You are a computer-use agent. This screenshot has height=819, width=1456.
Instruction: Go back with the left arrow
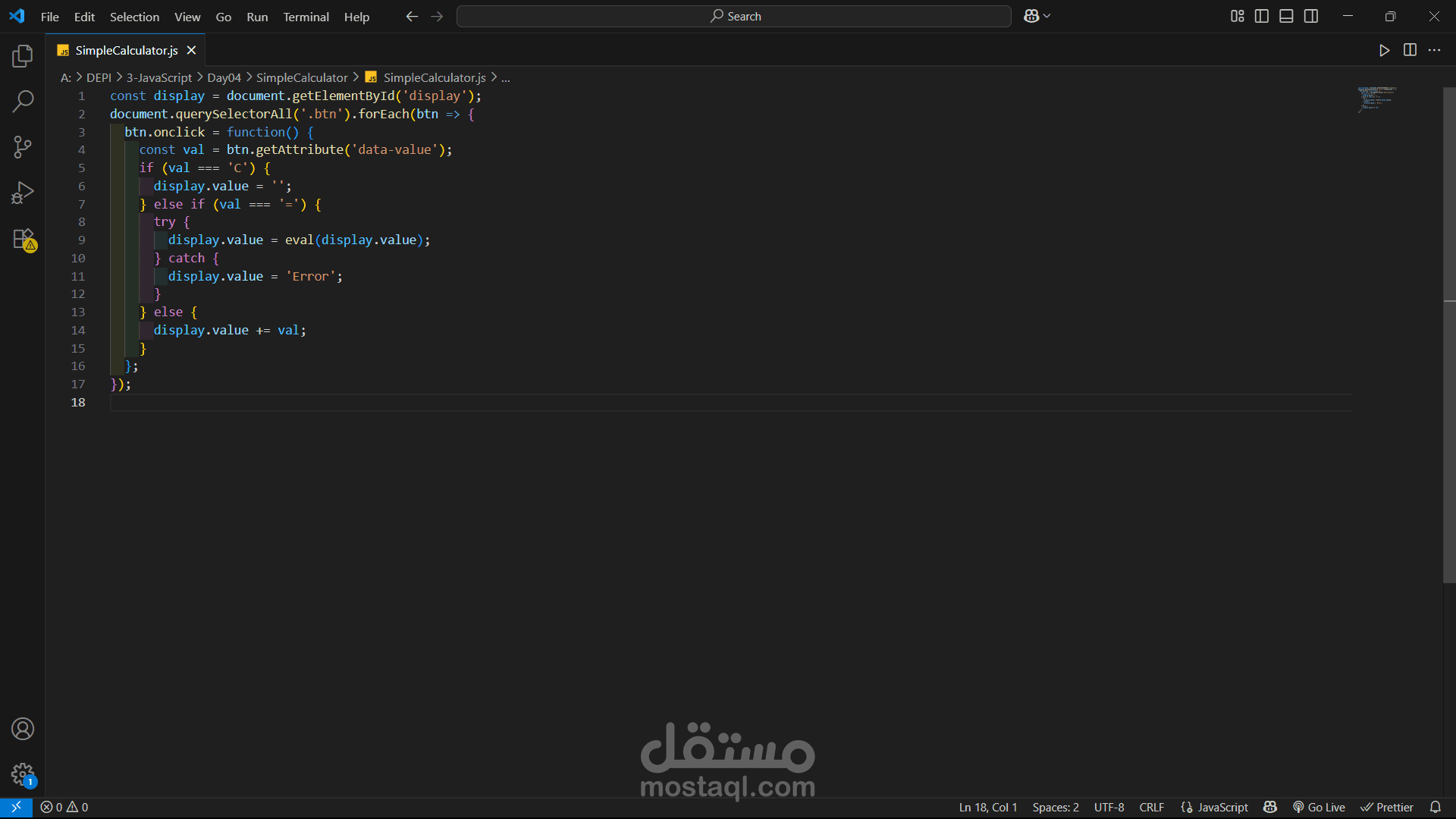point(412,16)
